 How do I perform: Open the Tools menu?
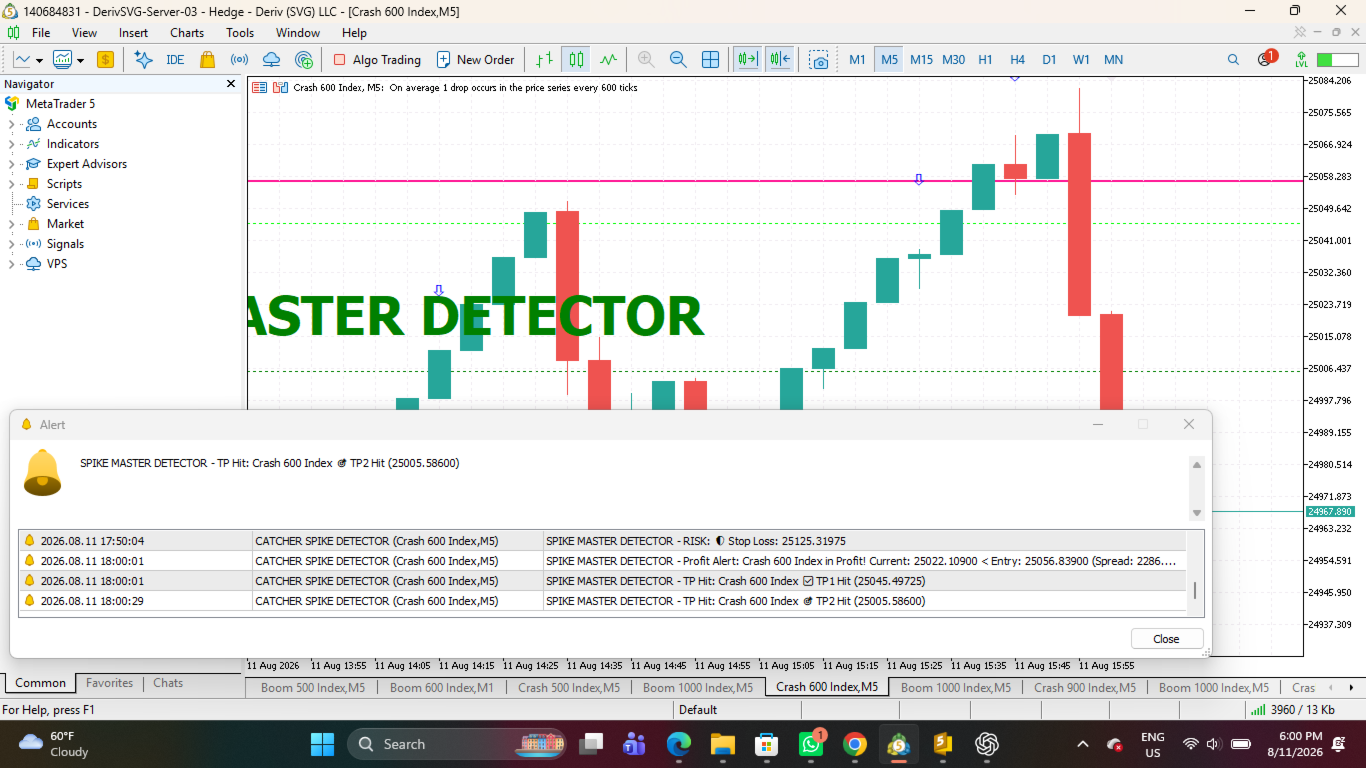[240, 33]
